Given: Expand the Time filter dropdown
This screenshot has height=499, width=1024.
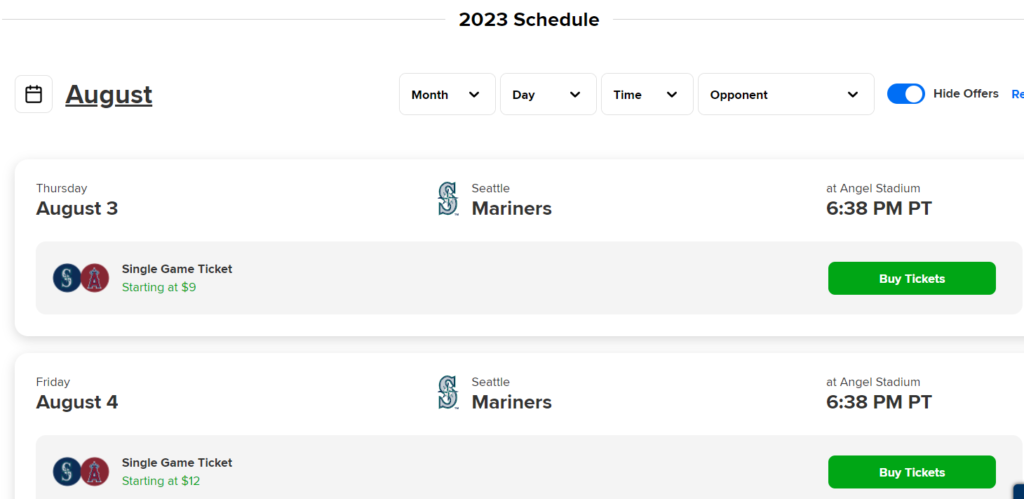Looking at the screenshot, I should (x=646, y=95).
